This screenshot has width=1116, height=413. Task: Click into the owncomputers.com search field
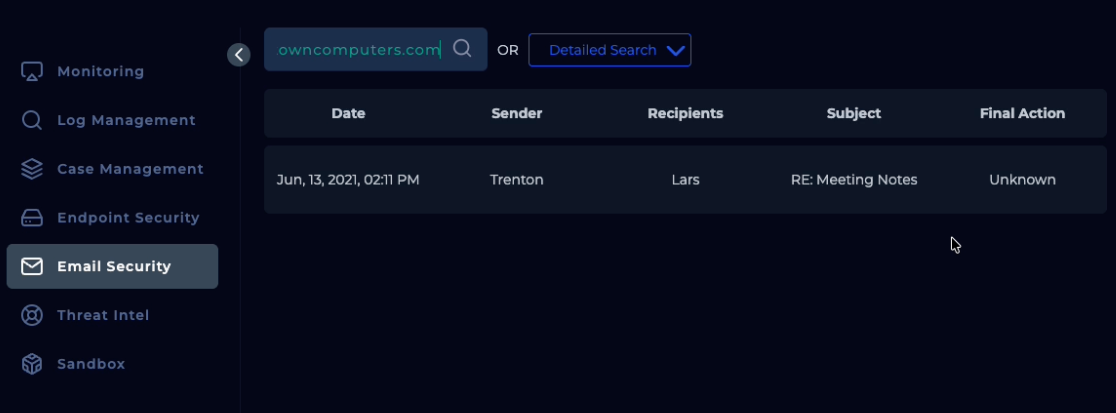click(x=358, y=50)
